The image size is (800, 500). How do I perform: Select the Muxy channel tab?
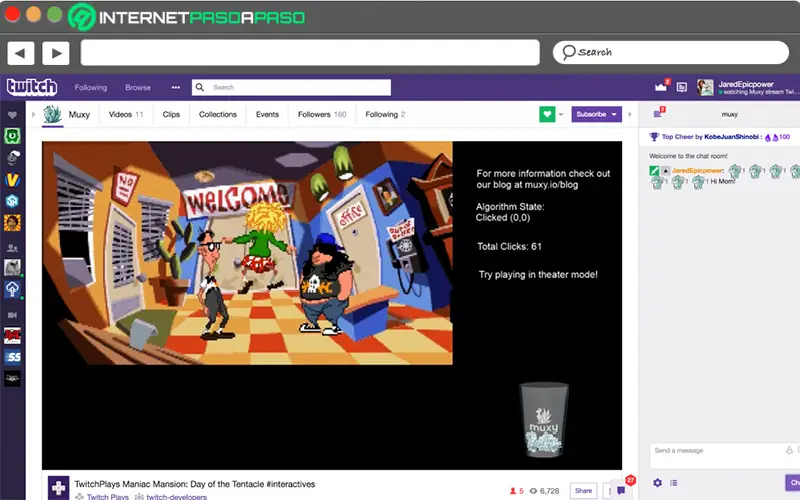pos(79,114)
